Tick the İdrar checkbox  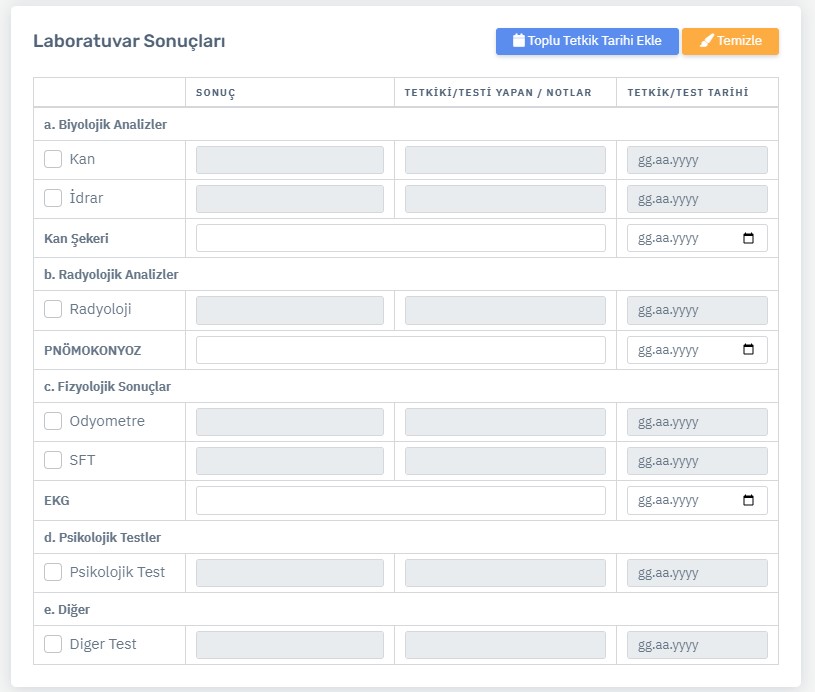click(53, 198)
